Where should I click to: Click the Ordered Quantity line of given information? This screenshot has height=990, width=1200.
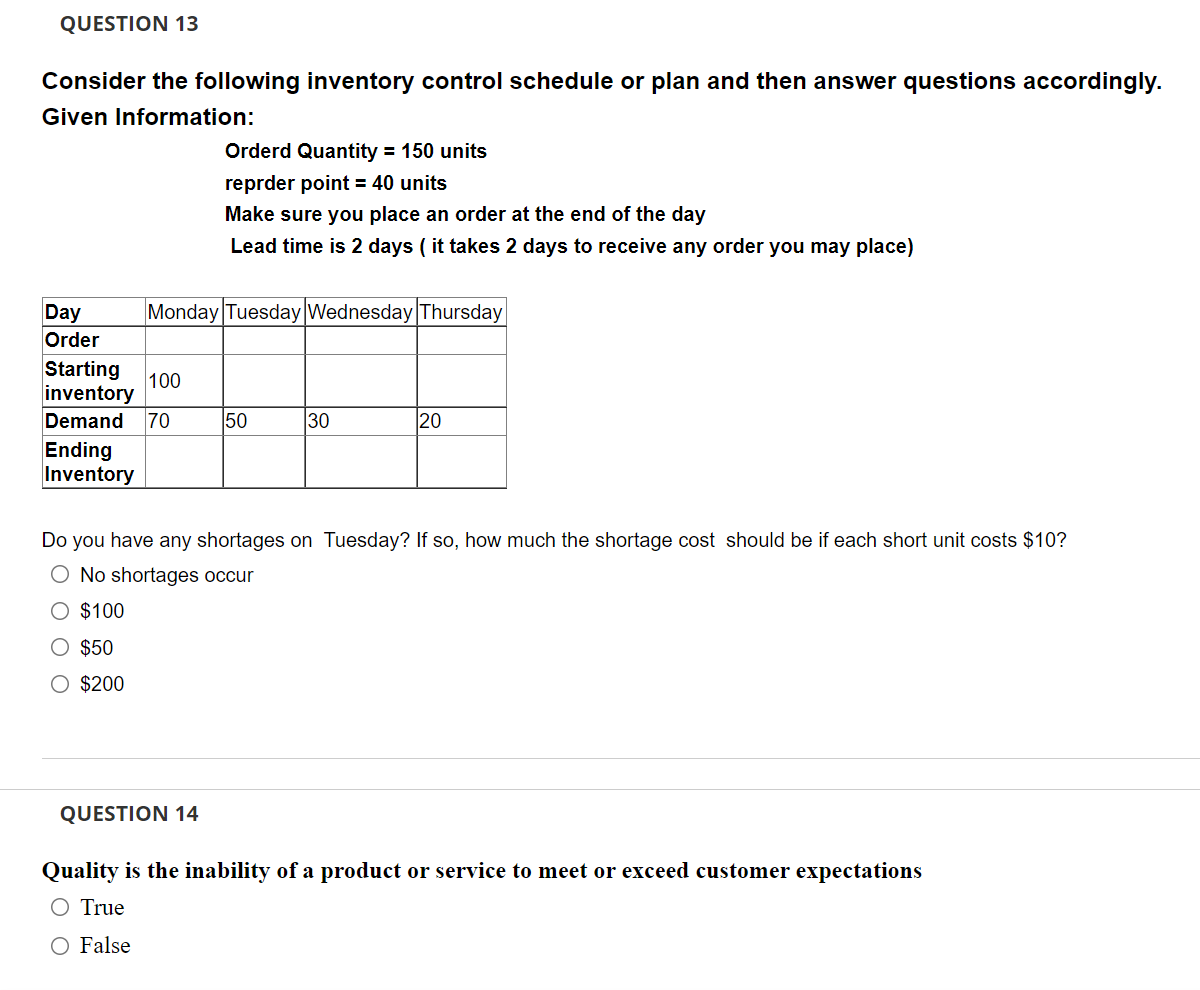tap(356, 151)
